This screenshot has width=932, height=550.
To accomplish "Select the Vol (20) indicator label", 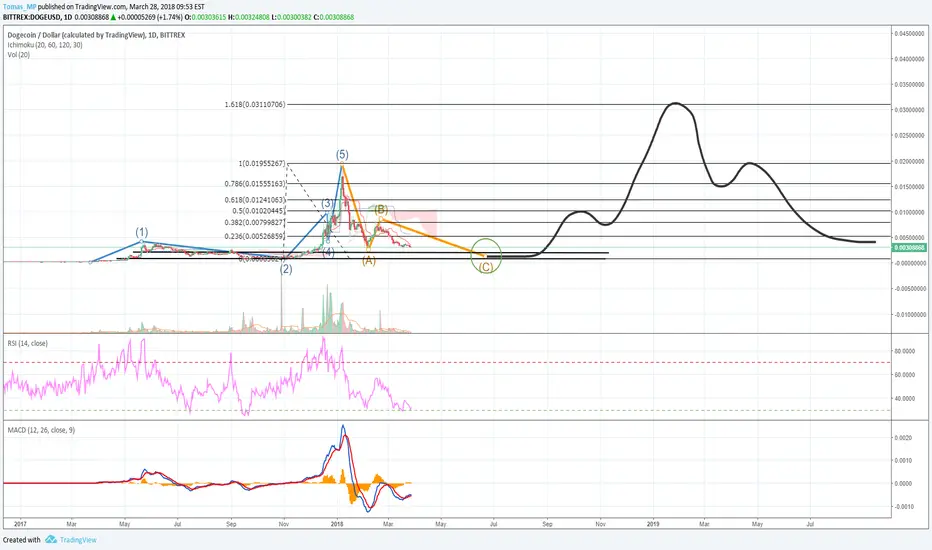I will click(18, 55).
